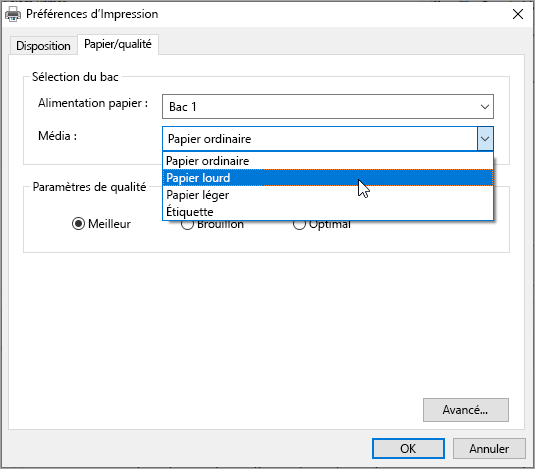This screenshot has width=535, height=469.
Task: Confirm with the OK button
Action: 408,449
